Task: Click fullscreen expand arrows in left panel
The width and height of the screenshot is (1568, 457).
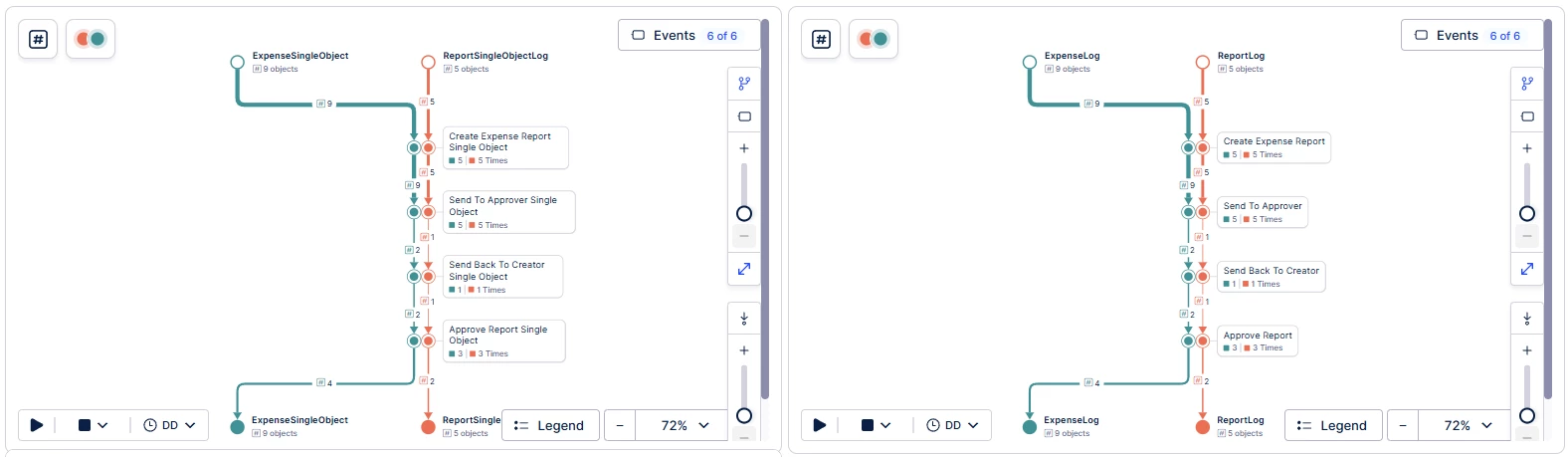Action: [744, 269]
